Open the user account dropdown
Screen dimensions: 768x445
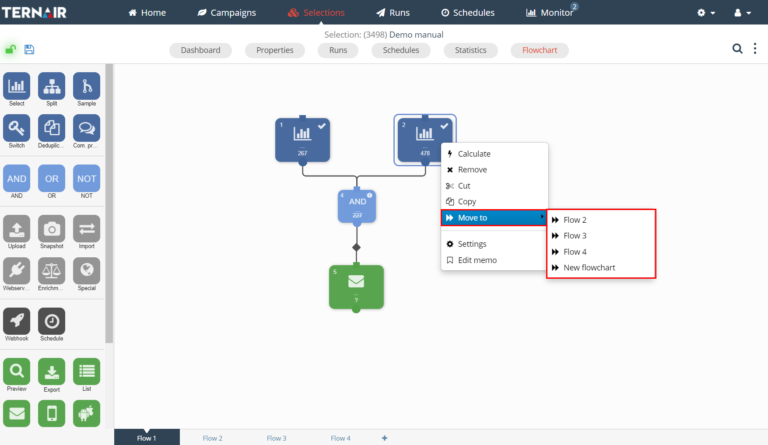pyautogui.click(x=742, y=13)
